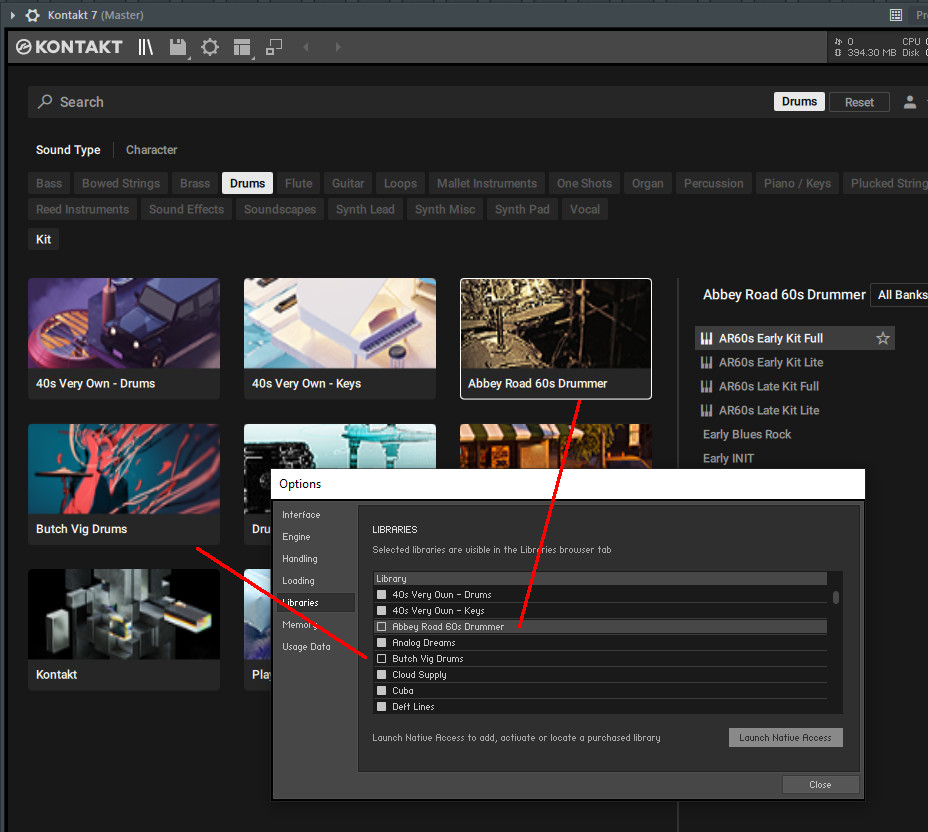
Task: Filter by the Kit sub-tag
Action: click(x=43, y=239)
